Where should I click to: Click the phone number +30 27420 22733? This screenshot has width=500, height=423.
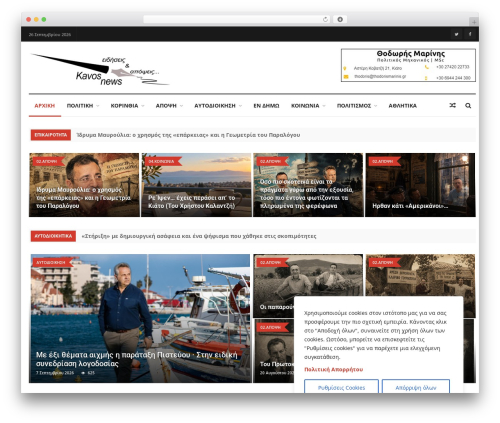[x=452, y=67]
